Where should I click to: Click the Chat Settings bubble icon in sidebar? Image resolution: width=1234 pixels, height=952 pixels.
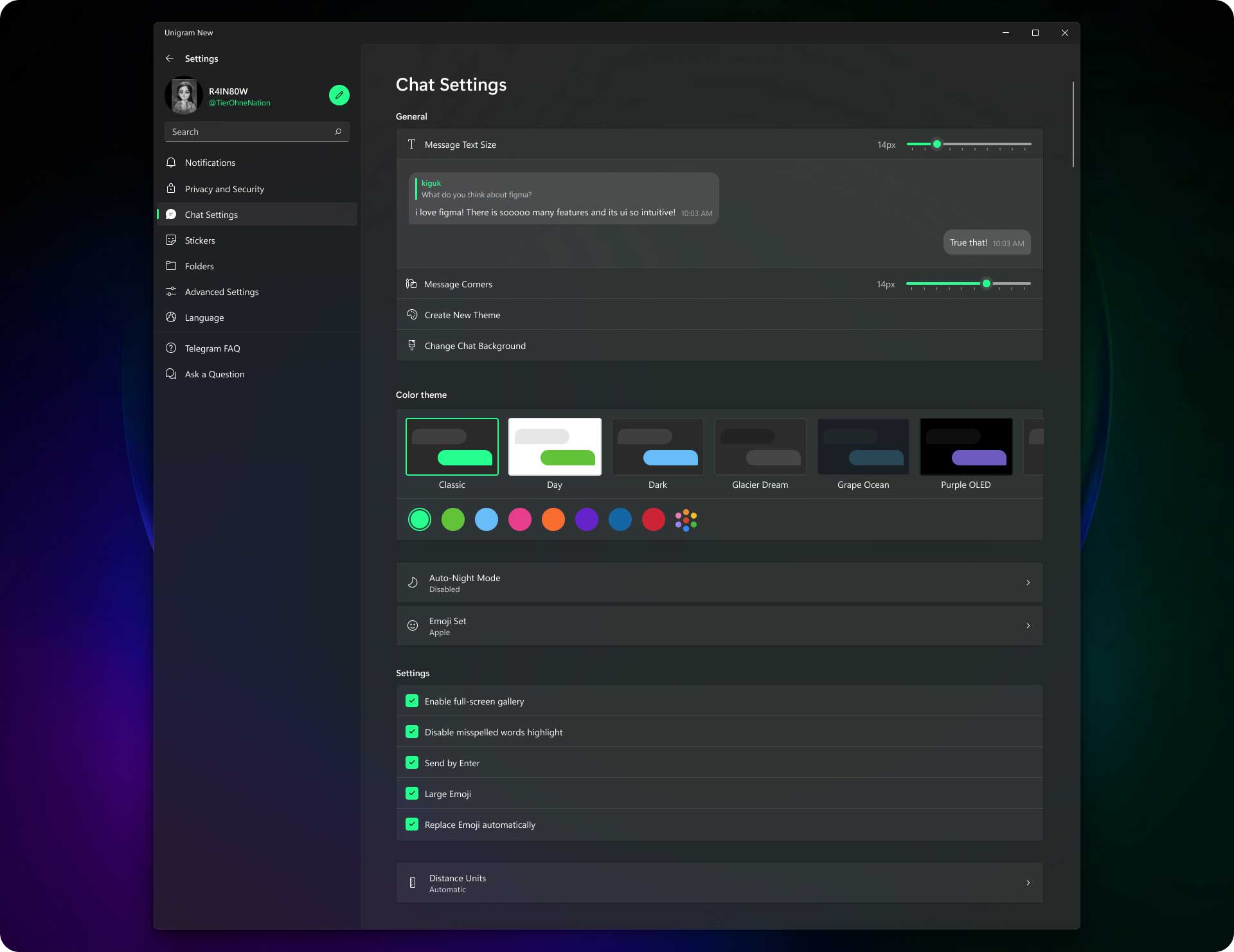[171, 214]
